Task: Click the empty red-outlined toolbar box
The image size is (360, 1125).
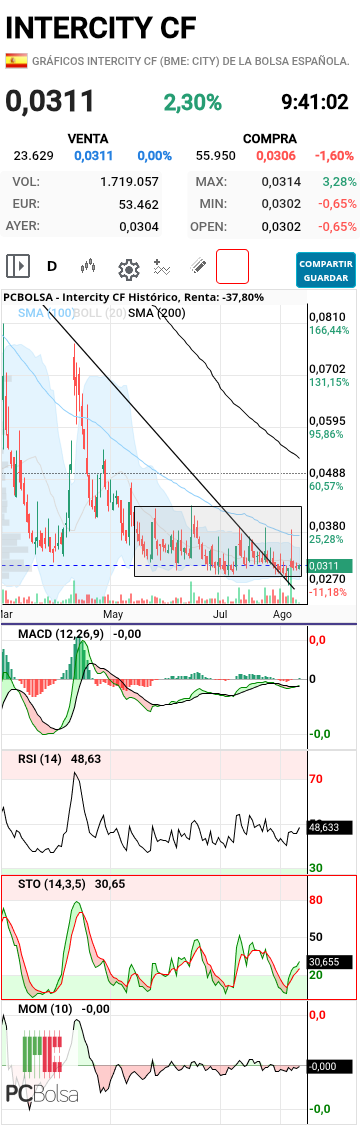Action: (232, 267)
